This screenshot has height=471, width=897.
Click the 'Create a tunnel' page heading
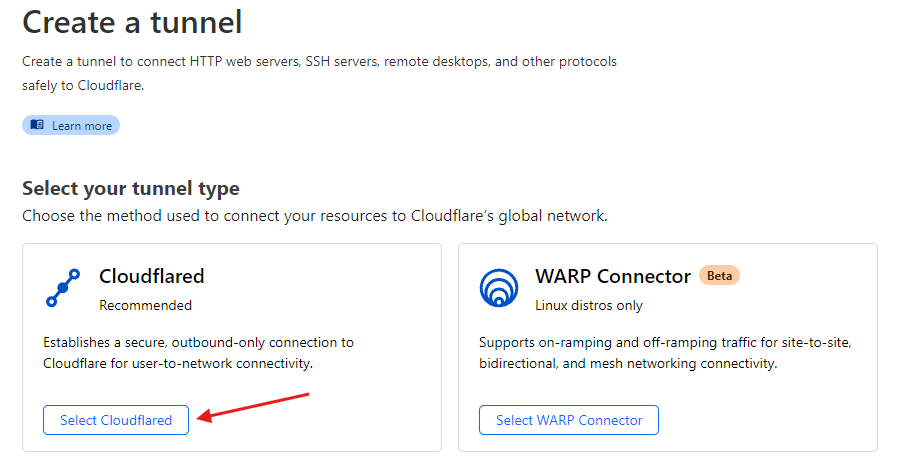[x=132, y=23]
